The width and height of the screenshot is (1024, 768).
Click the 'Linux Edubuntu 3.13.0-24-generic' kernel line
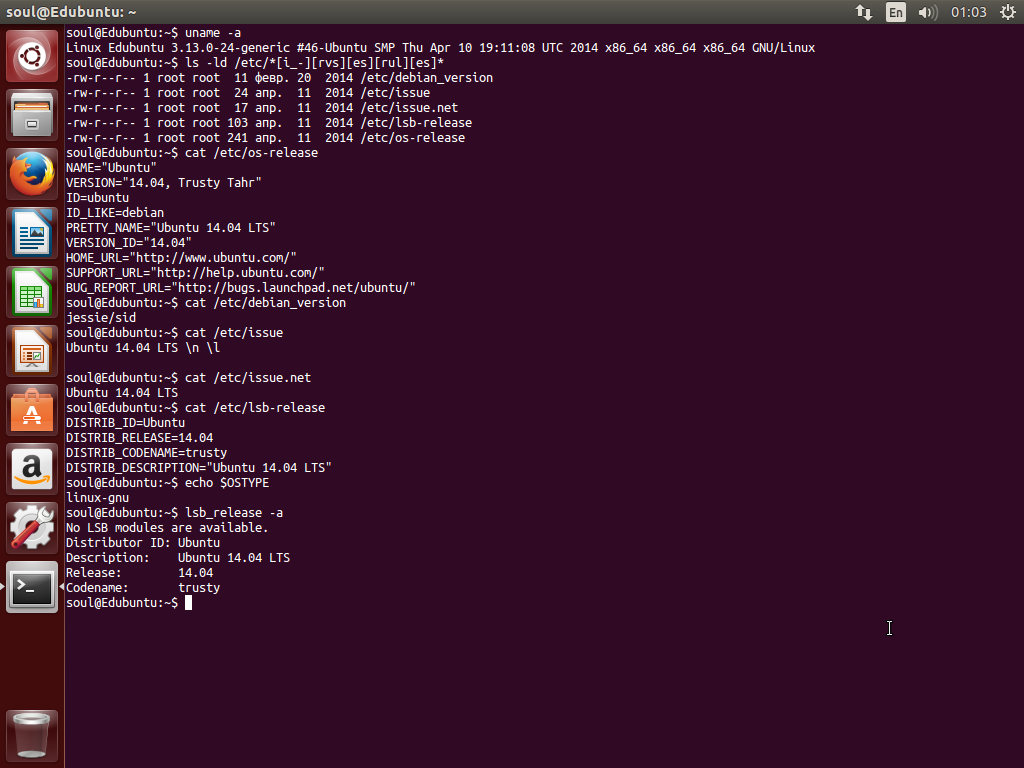coord(440,48)
